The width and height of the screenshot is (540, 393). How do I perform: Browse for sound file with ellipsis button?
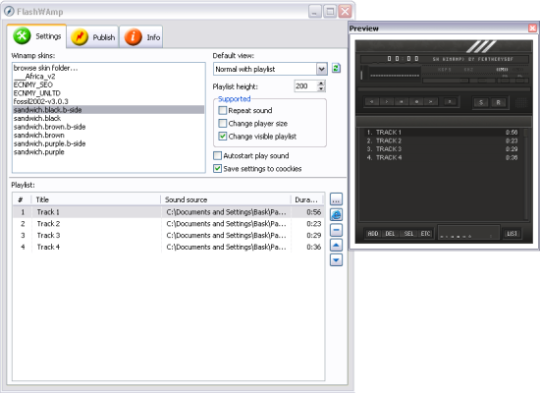pos(336,199)
